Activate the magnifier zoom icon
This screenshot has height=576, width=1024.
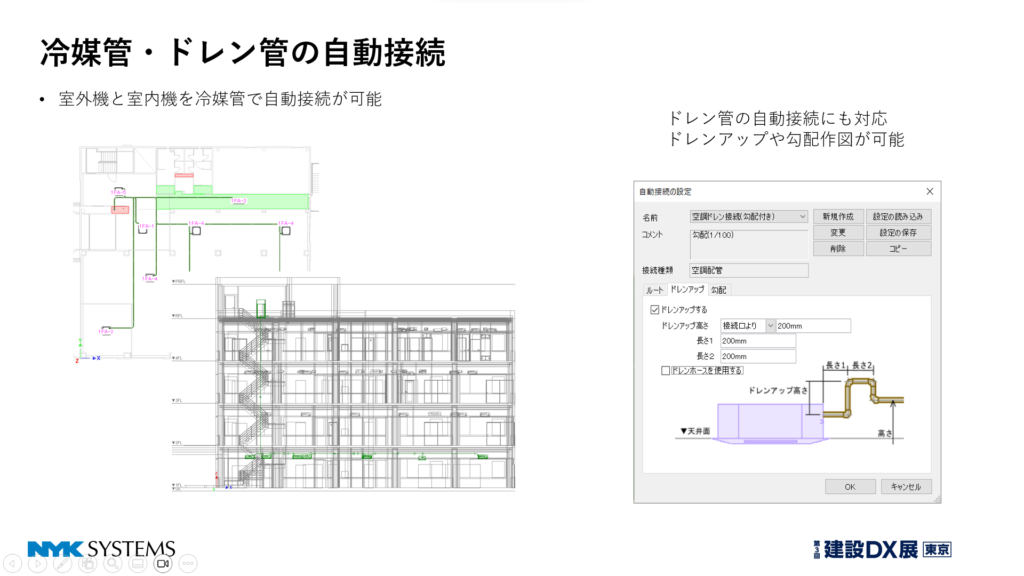[113, 563]
